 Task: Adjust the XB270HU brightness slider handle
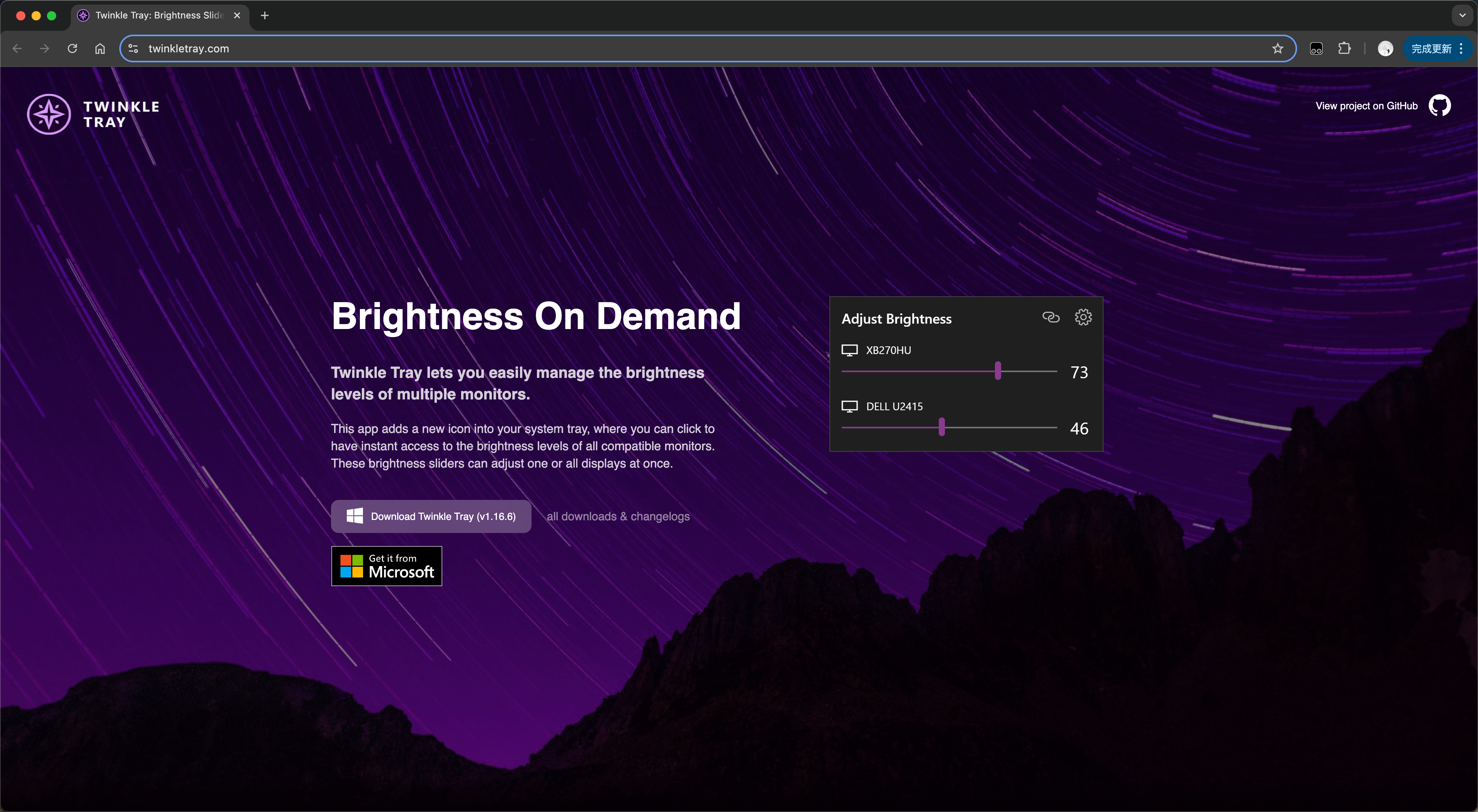click(998, 371)
